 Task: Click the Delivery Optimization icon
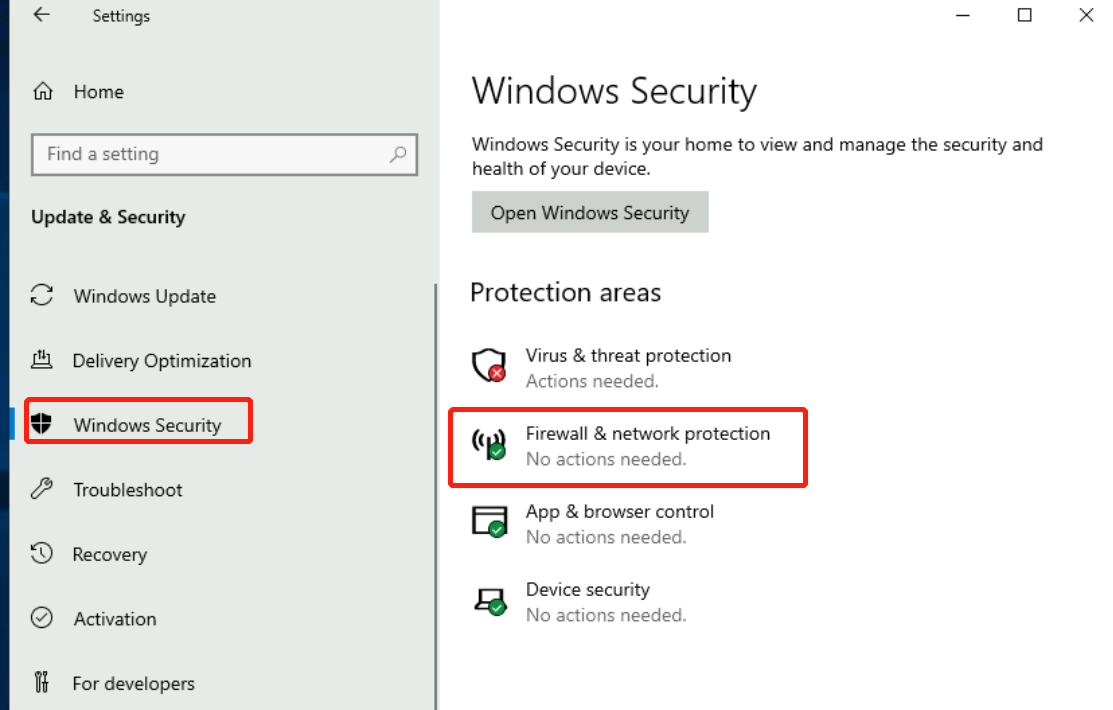[42, 360]
